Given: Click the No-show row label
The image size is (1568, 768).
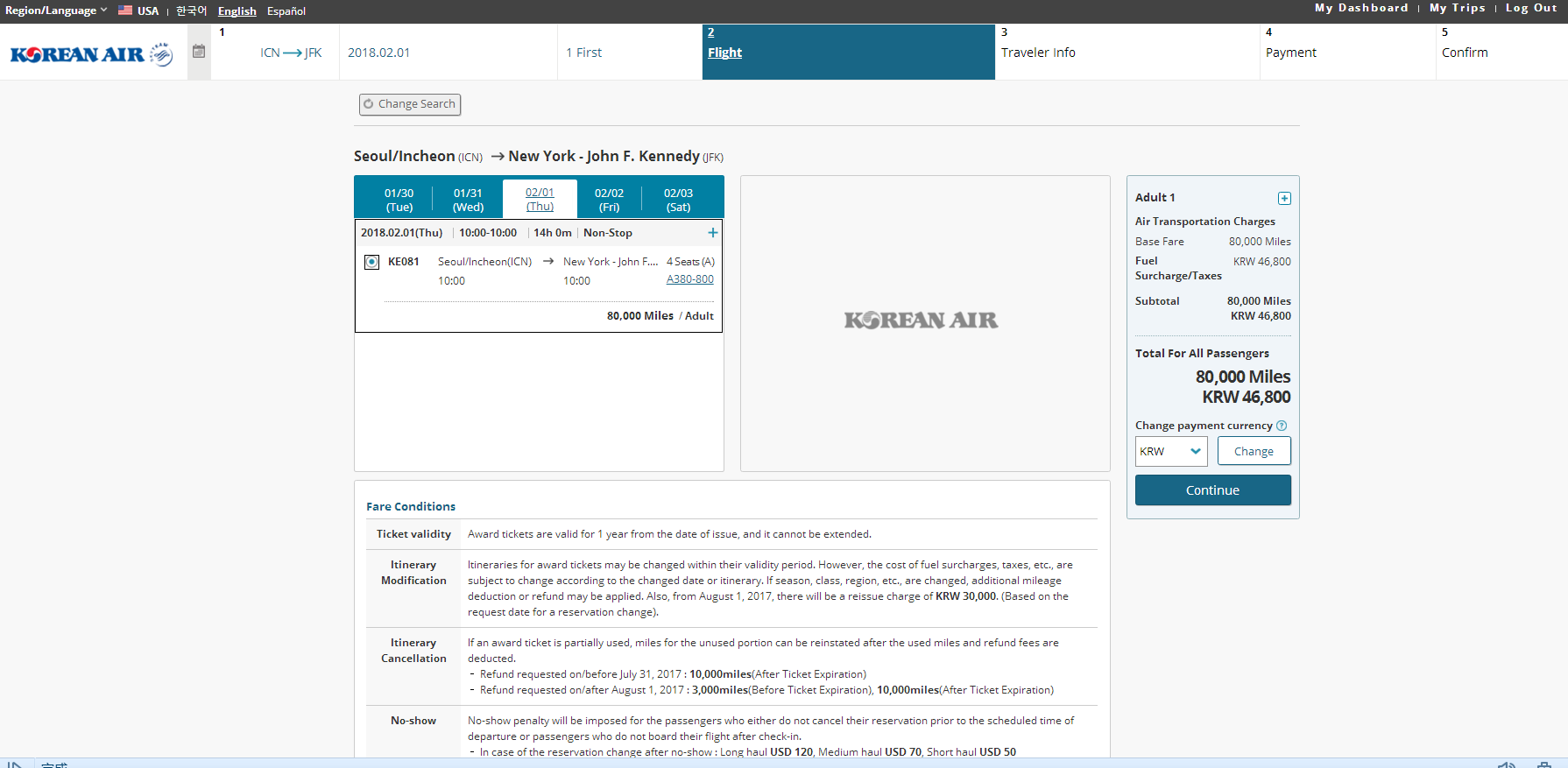Looking at the screenshot, I should pyautogui.click(x=413, y=721).
